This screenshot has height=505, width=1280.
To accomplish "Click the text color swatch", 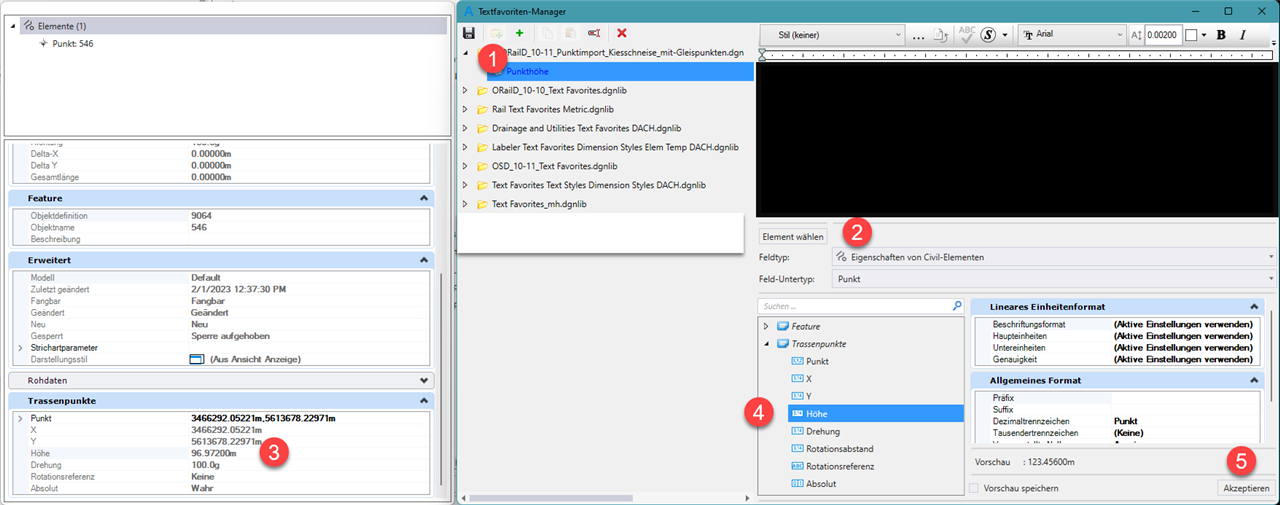I will tap(1191, 35).
